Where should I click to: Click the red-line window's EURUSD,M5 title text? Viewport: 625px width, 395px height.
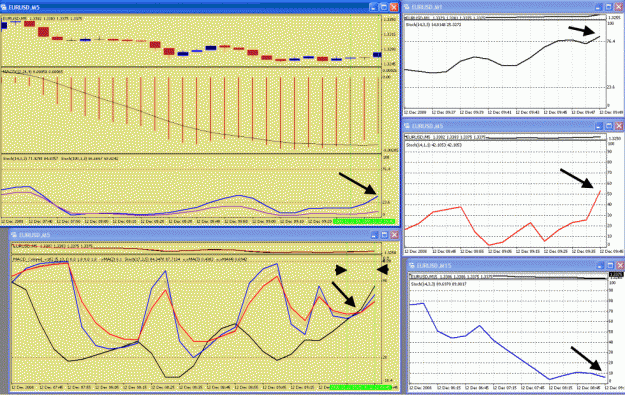point(427,126)
